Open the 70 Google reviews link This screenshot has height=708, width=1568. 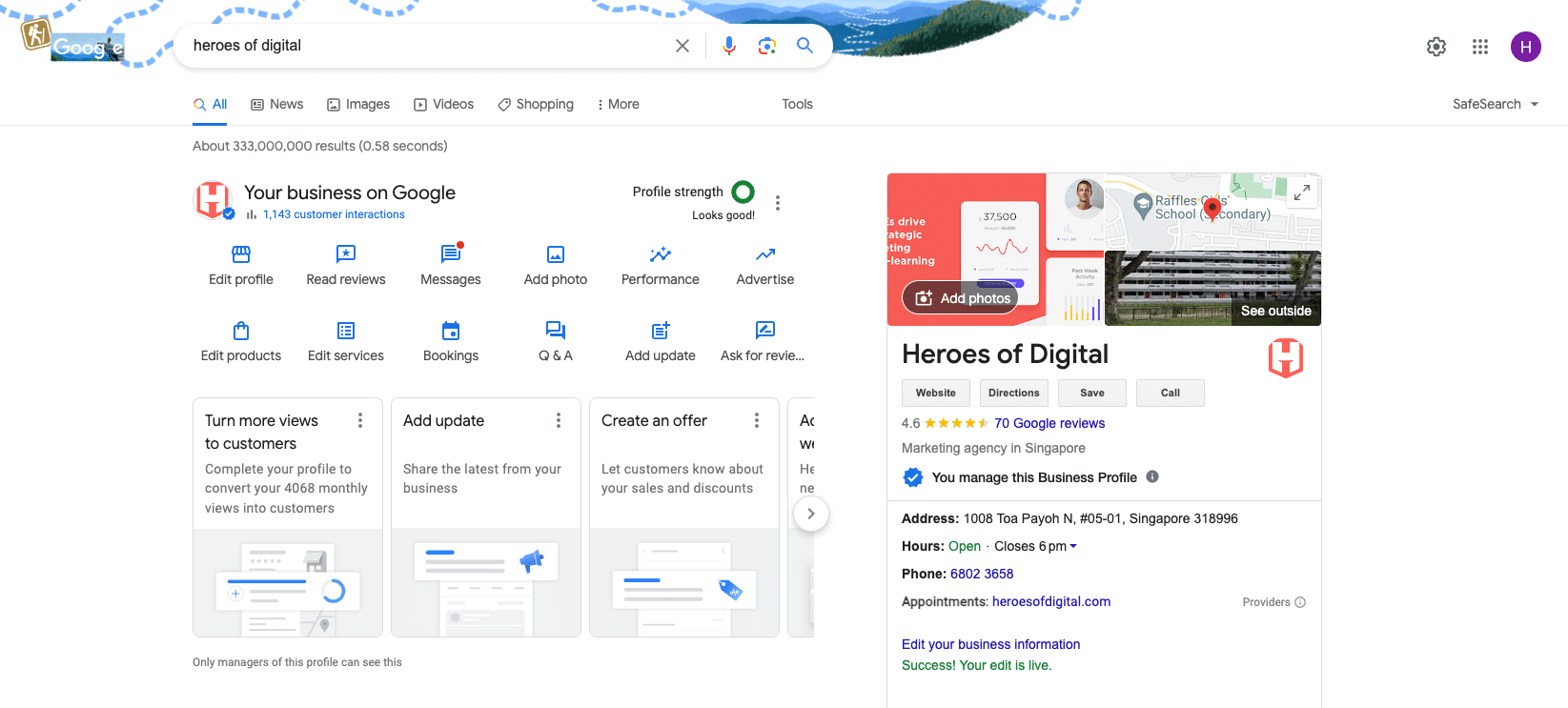point(1049,423)
